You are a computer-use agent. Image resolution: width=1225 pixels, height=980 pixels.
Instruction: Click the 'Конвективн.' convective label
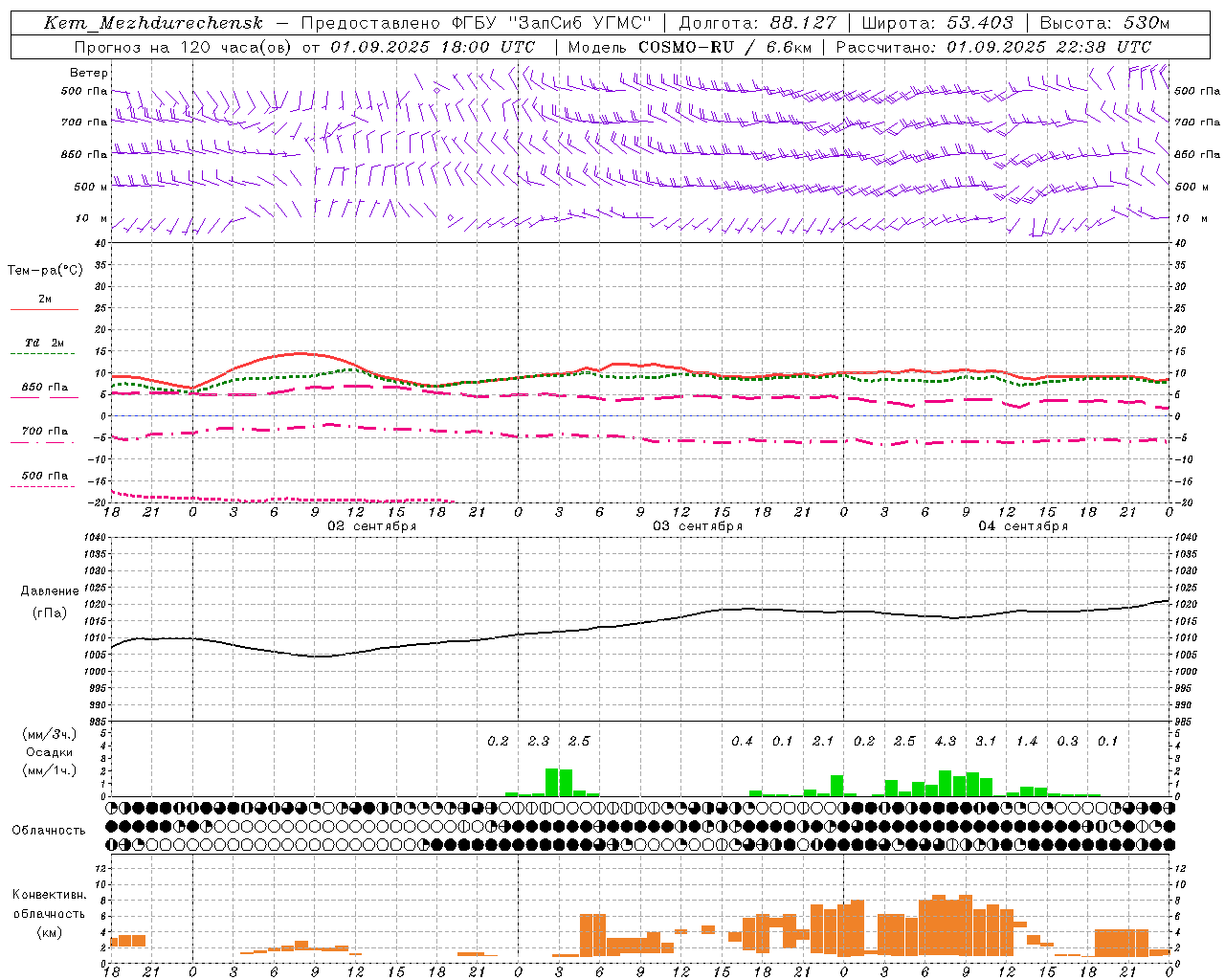(x=50, y=895)
